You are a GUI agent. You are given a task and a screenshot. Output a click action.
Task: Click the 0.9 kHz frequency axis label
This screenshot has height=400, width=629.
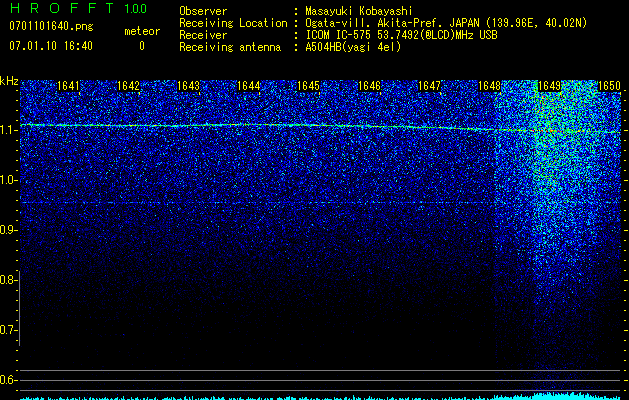(x=8, y=230)
